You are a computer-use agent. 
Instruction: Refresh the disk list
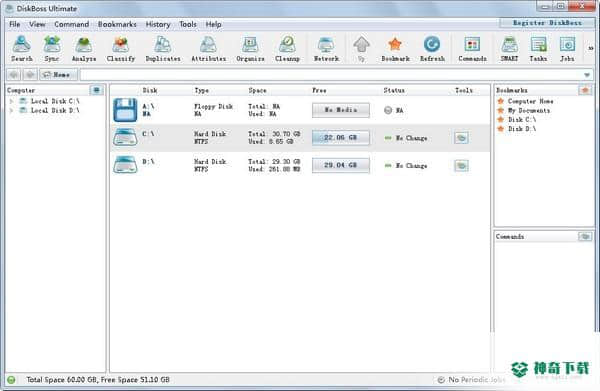[x=432, y=49]
